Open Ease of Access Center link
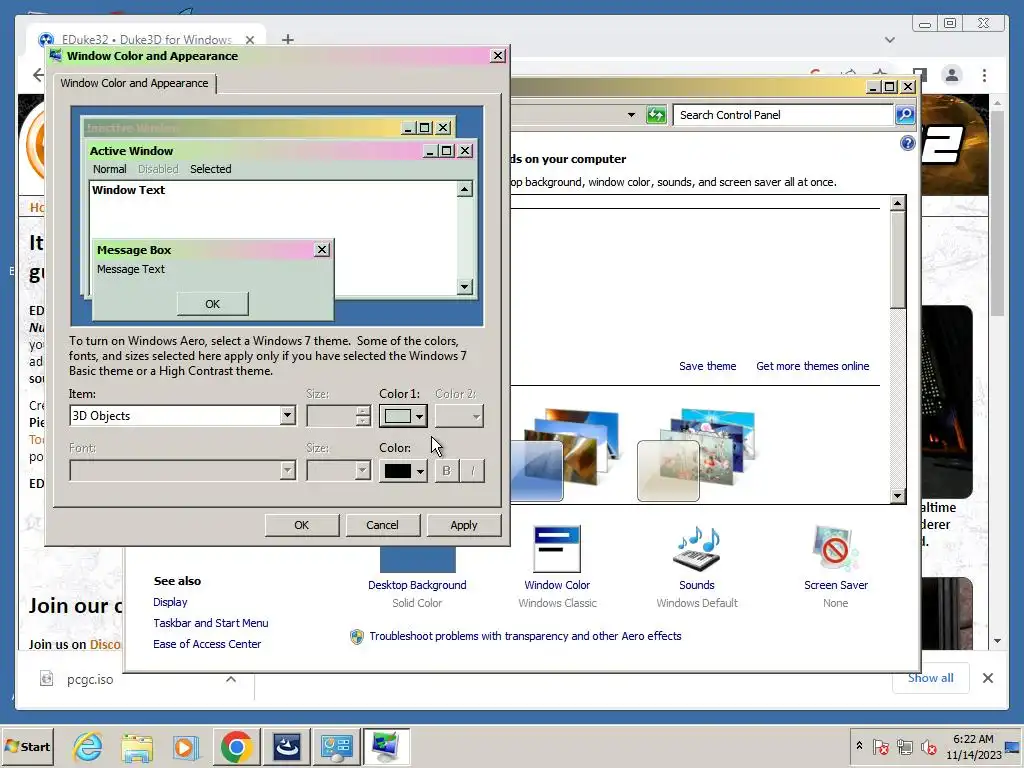1024x768 pixels. [206, 644]
